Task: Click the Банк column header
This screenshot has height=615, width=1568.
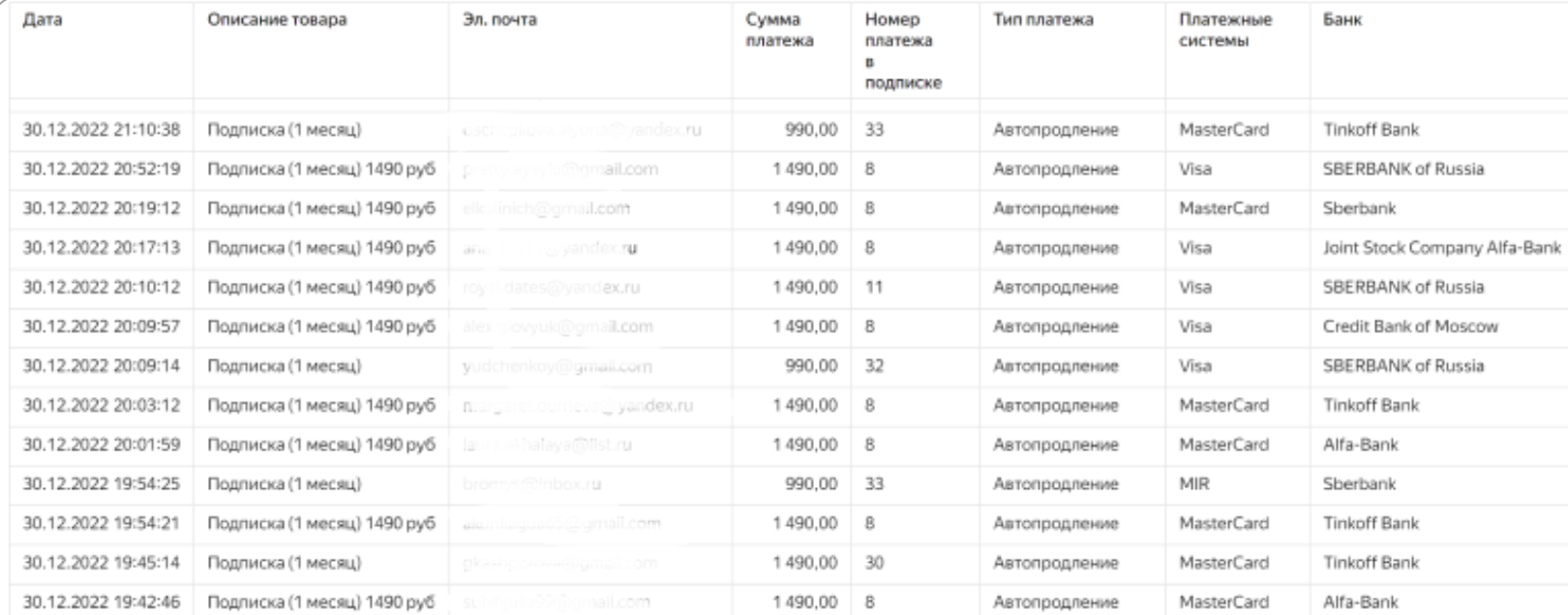Action: click(1342, 19)
